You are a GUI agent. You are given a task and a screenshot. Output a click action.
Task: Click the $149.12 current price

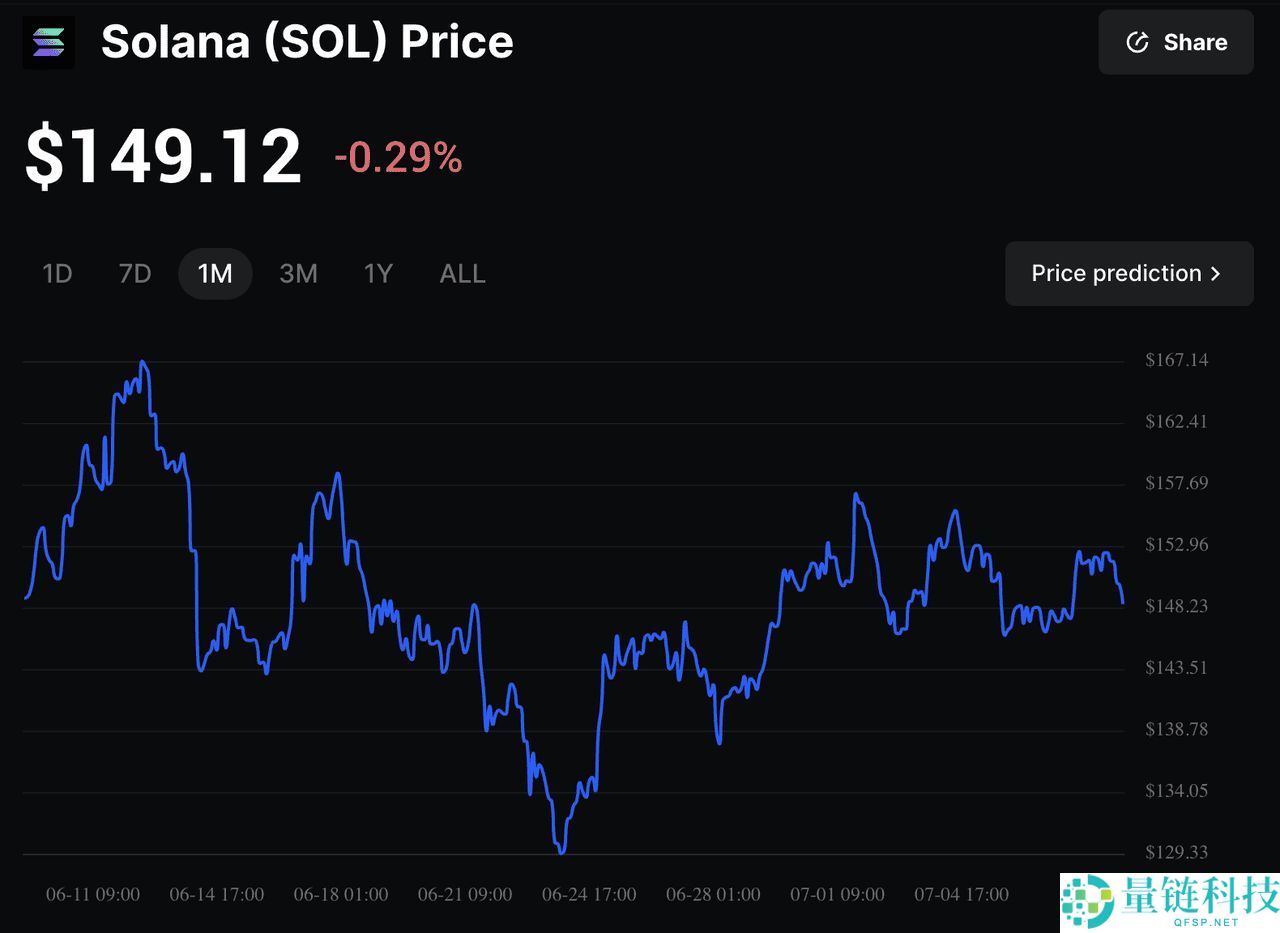[x=163, y=157]
